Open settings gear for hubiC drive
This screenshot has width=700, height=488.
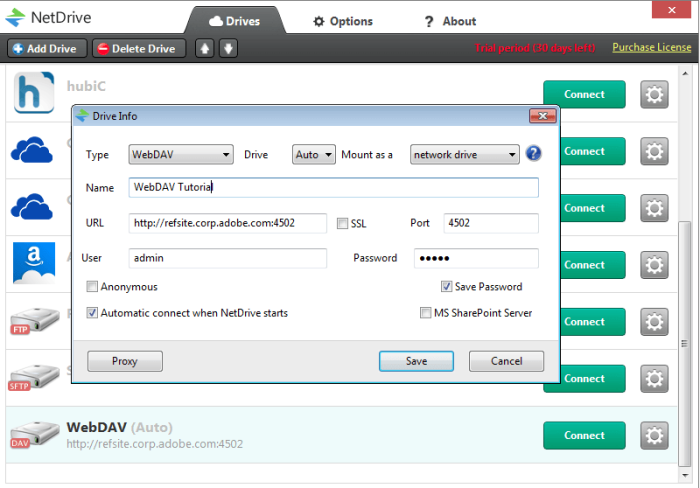tap(654, 94)
